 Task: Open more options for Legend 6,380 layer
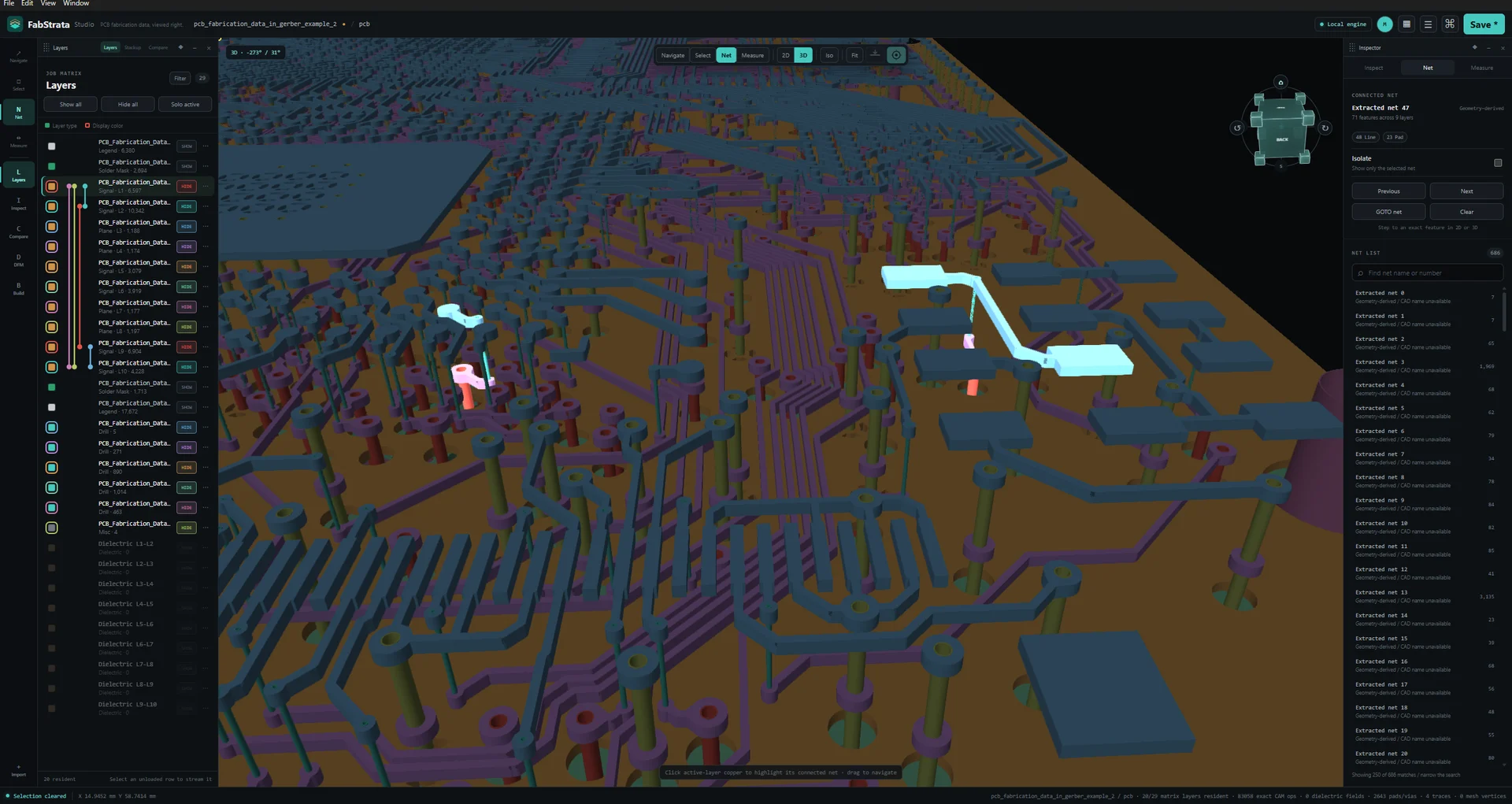coord(206,146)
